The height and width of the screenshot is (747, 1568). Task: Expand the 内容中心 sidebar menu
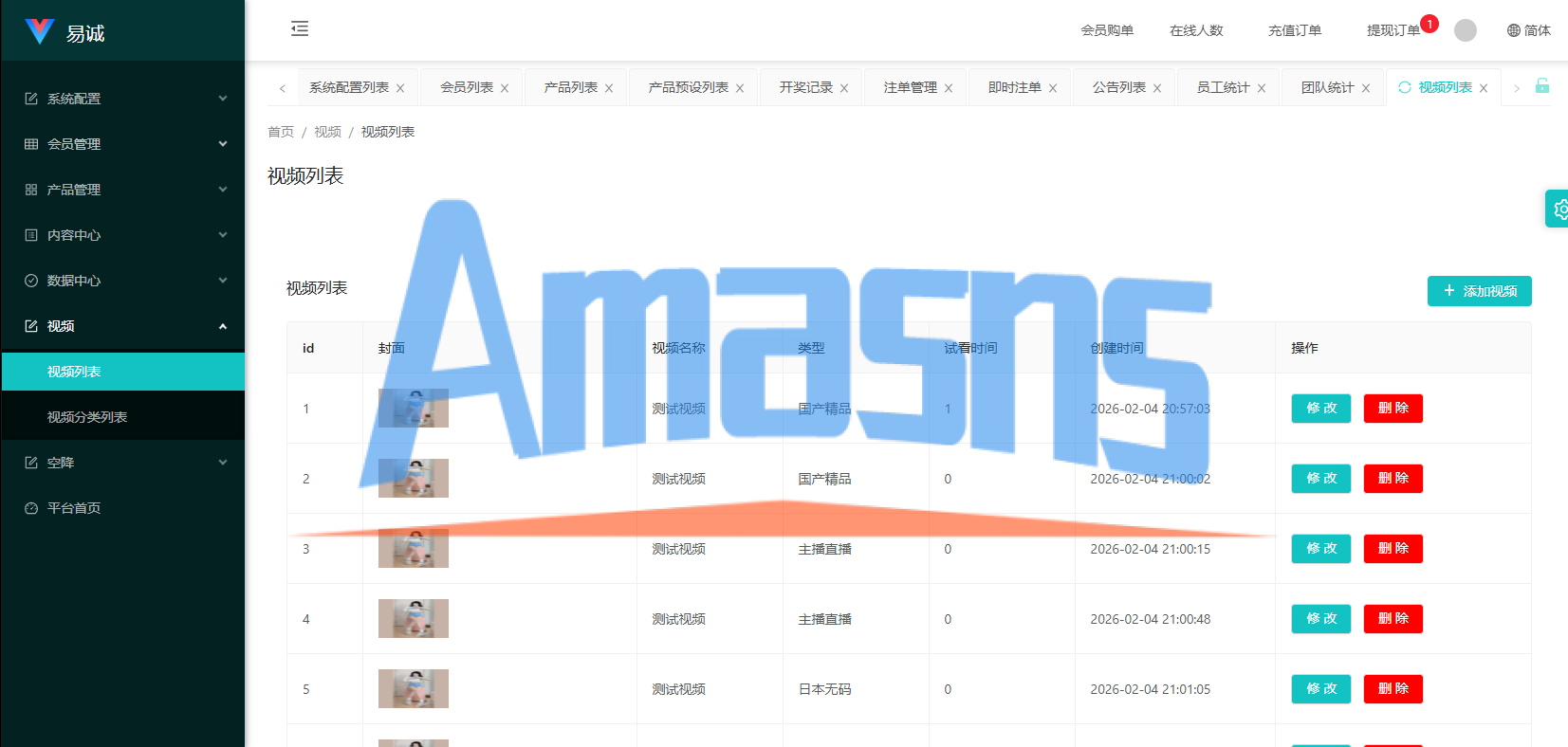click(123, 235)
